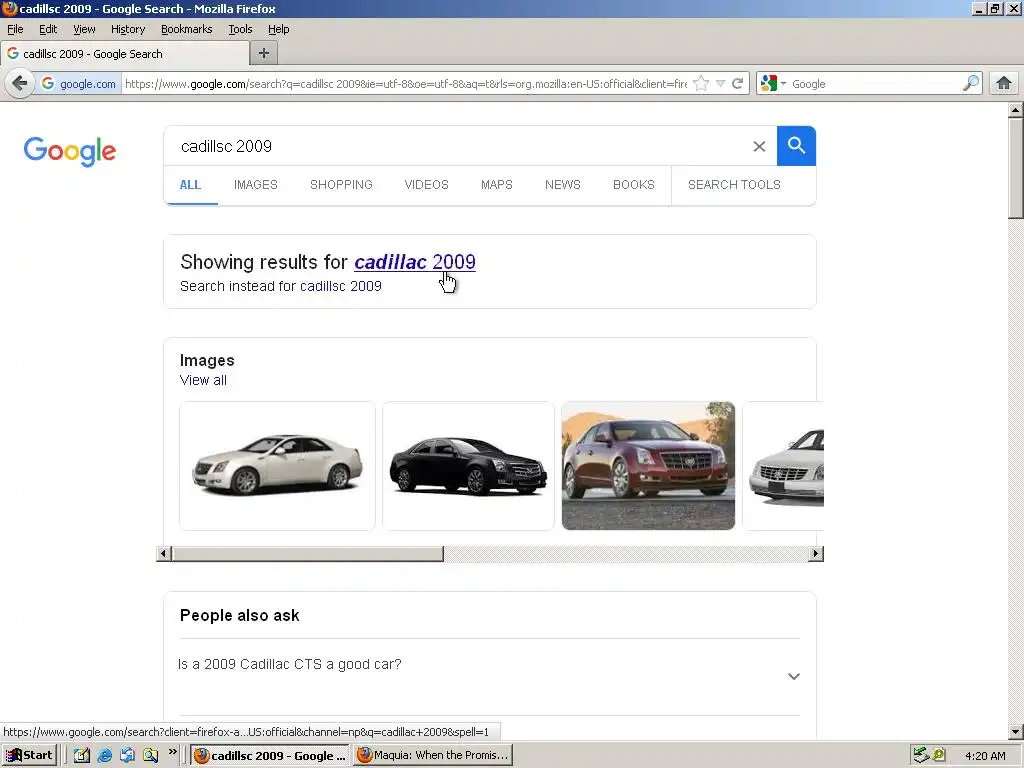Go back with the Firefox back arrow

click(x=20, y=84)
